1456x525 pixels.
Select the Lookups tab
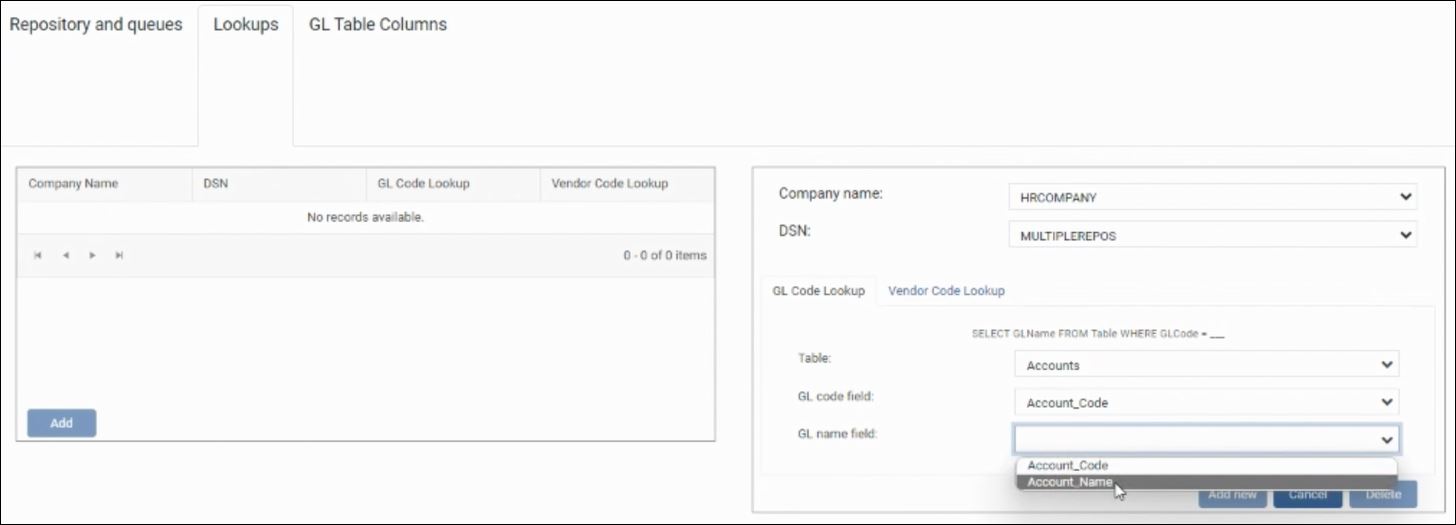tap(246, 25)
